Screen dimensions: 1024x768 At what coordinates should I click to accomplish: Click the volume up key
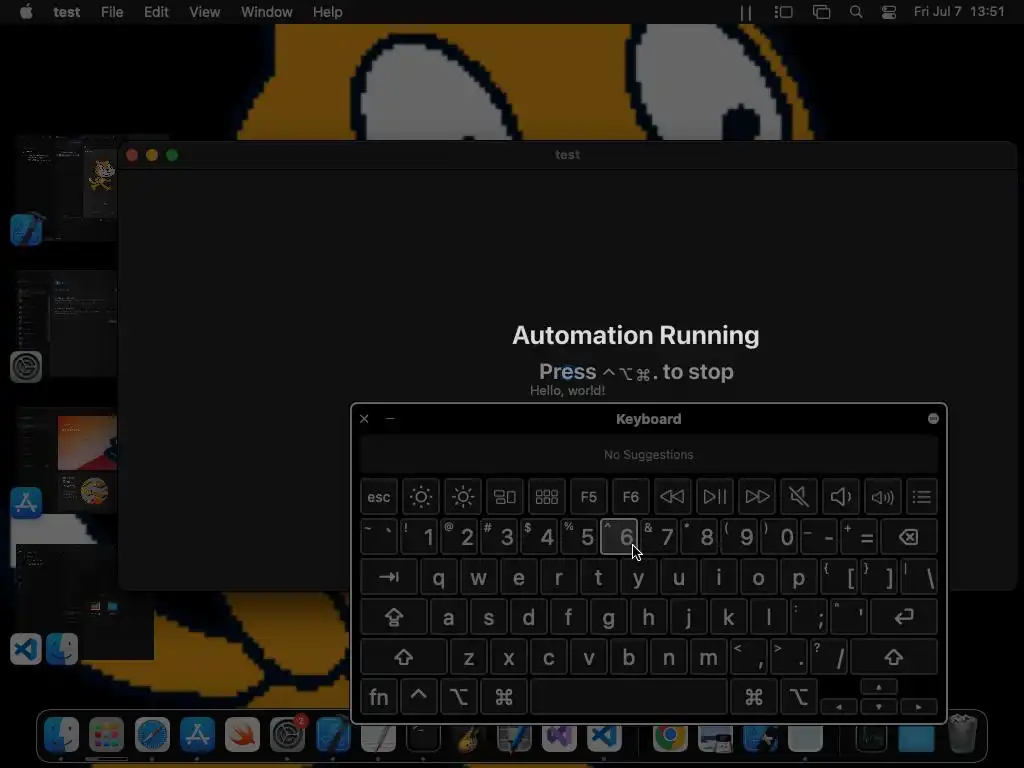coord(882,497)
